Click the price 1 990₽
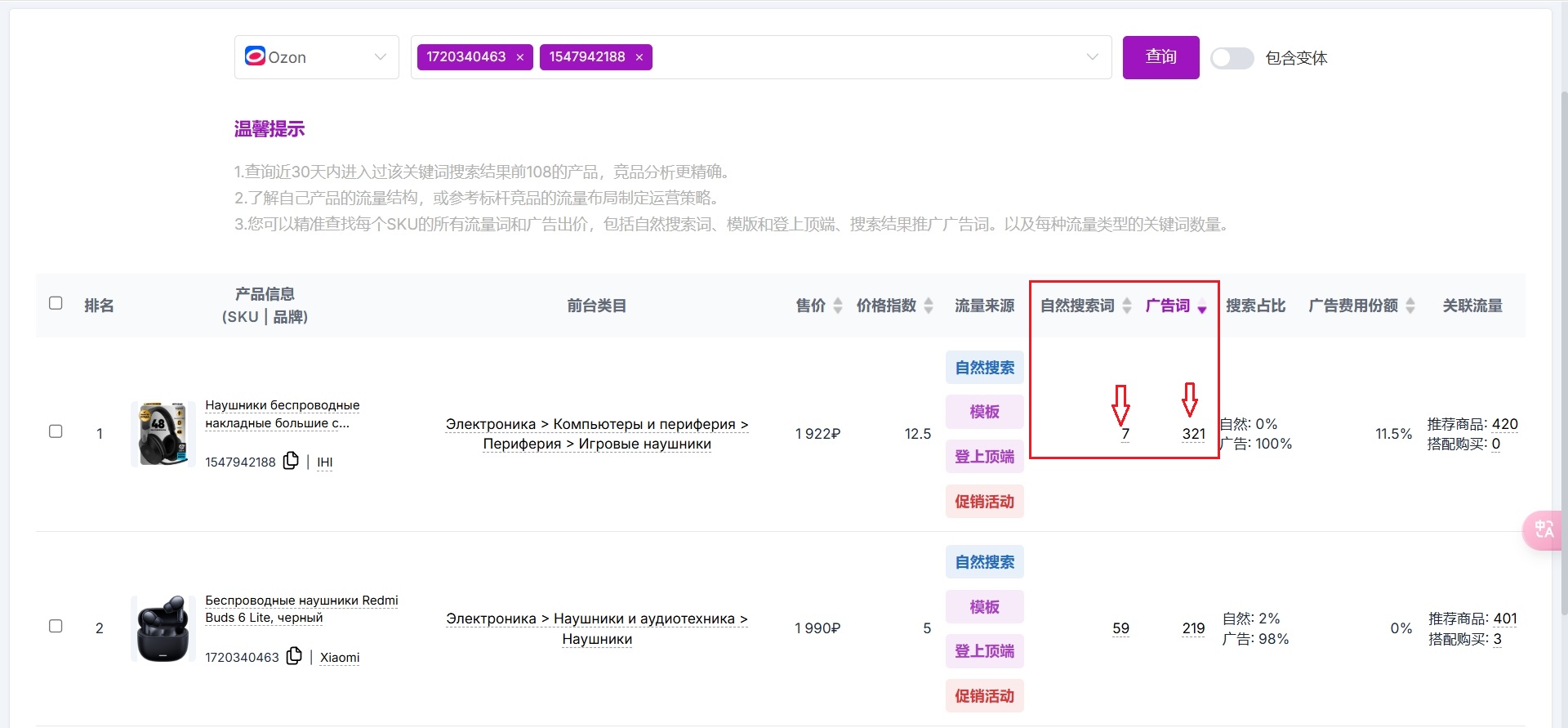1568x728 pixels. click(817, 628)
